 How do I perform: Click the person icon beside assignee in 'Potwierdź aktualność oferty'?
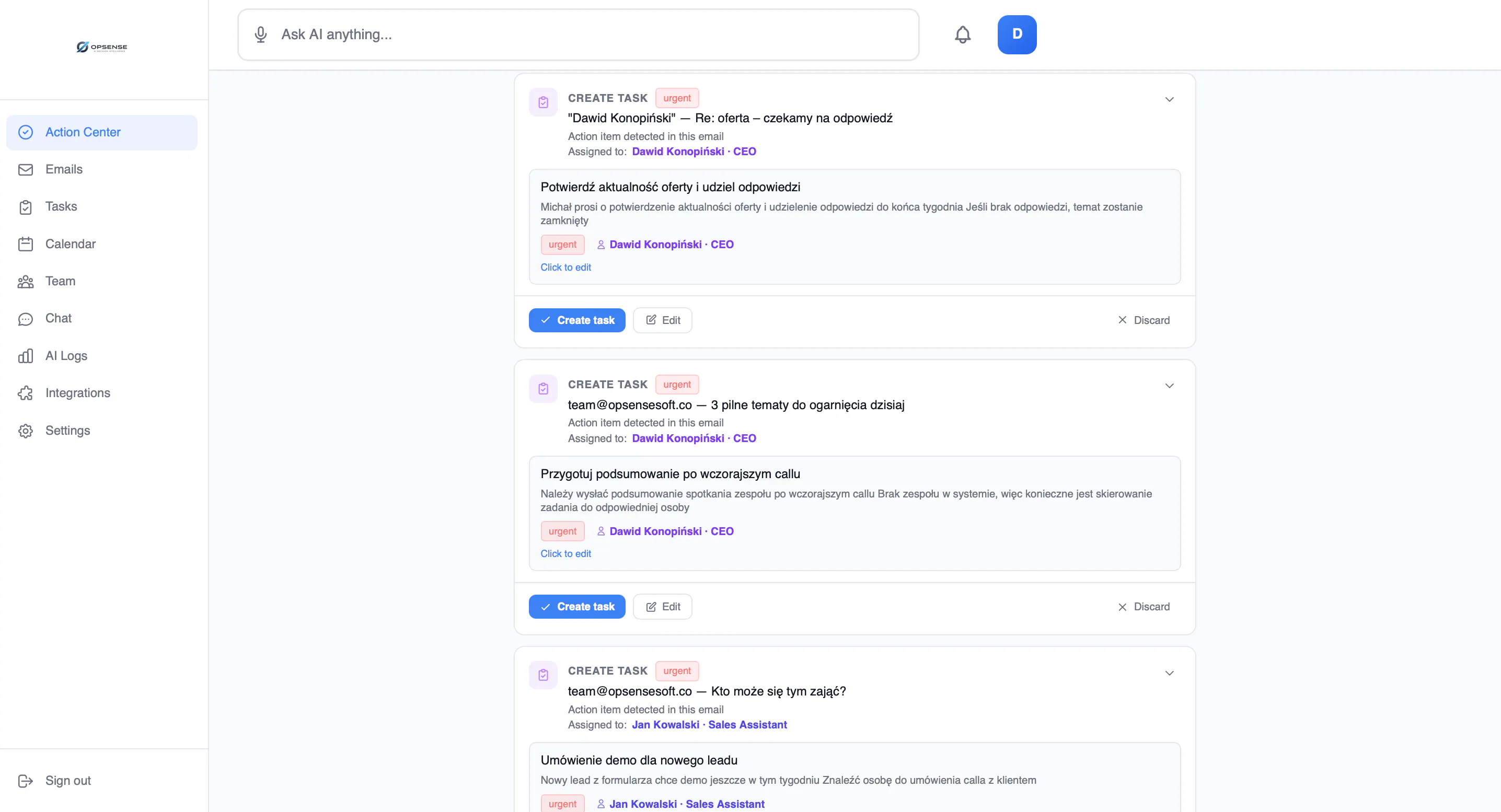(x=601, y=245)
